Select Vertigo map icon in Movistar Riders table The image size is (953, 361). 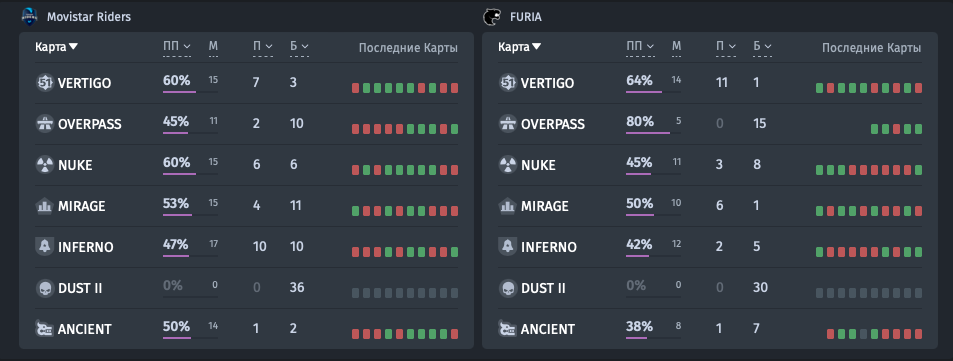click(x=44, y=83)
